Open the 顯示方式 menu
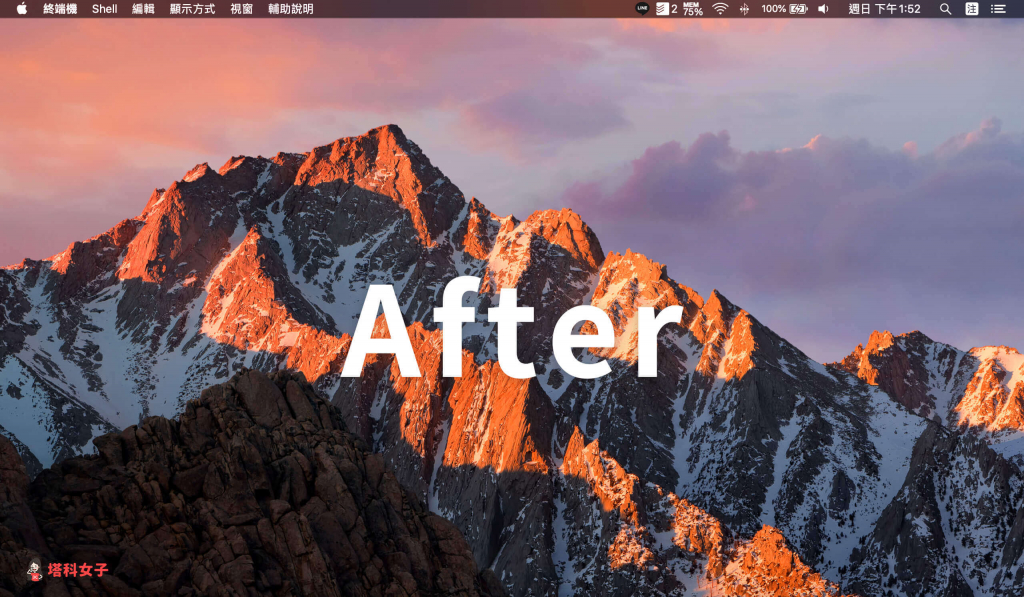1024x597 pixels. 193,8
